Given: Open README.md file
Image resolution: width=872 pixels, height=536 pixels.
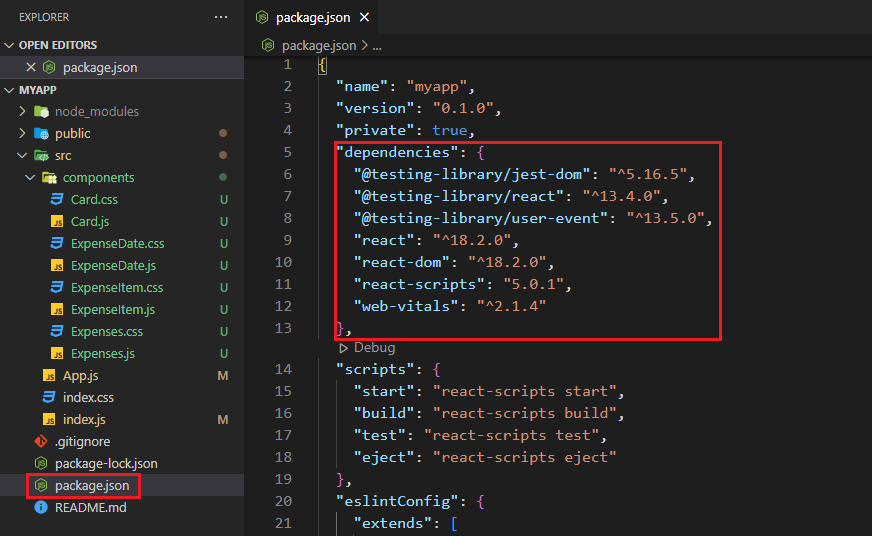Looking at the screenshot, I should (91, 508).
